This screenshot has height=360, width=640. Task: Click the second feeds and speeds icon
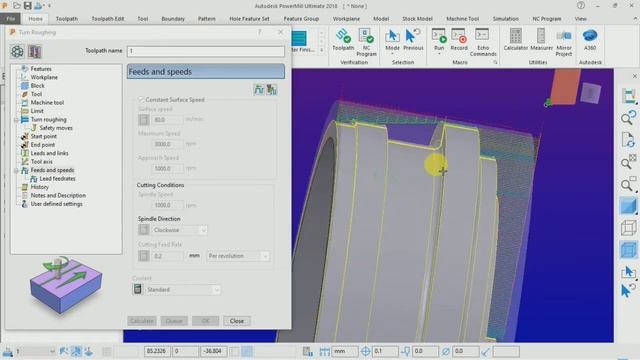272,89
